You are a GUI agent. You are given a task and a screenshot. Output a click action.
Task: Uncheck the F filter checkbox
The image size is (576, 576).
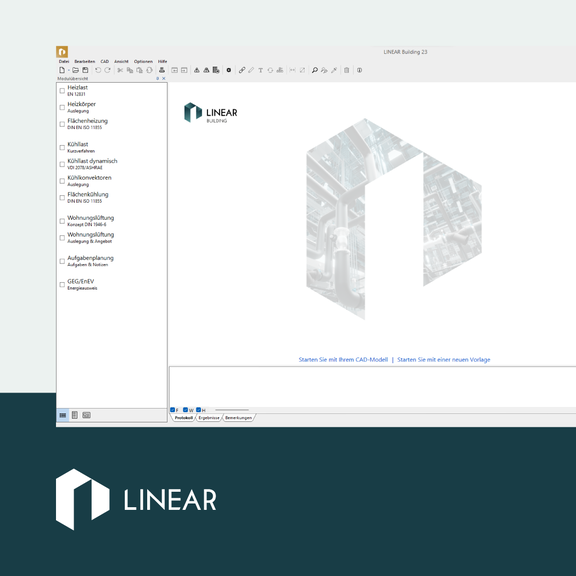(172, 410)
